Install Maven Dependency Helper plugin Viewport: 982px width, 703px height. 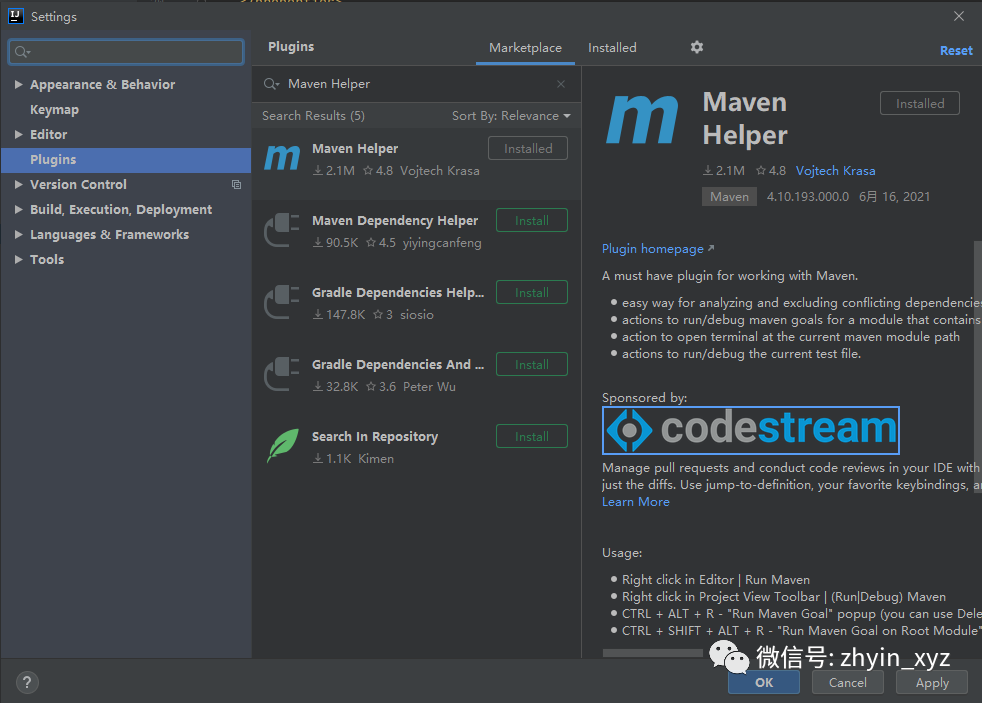click(x=532, y=220)
